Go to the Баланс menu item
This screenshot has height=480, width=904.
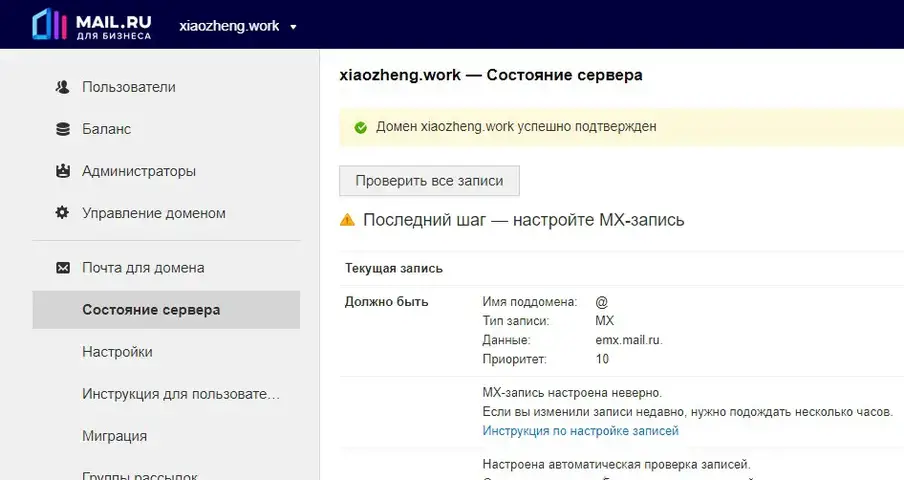click(x=106, y=129)
